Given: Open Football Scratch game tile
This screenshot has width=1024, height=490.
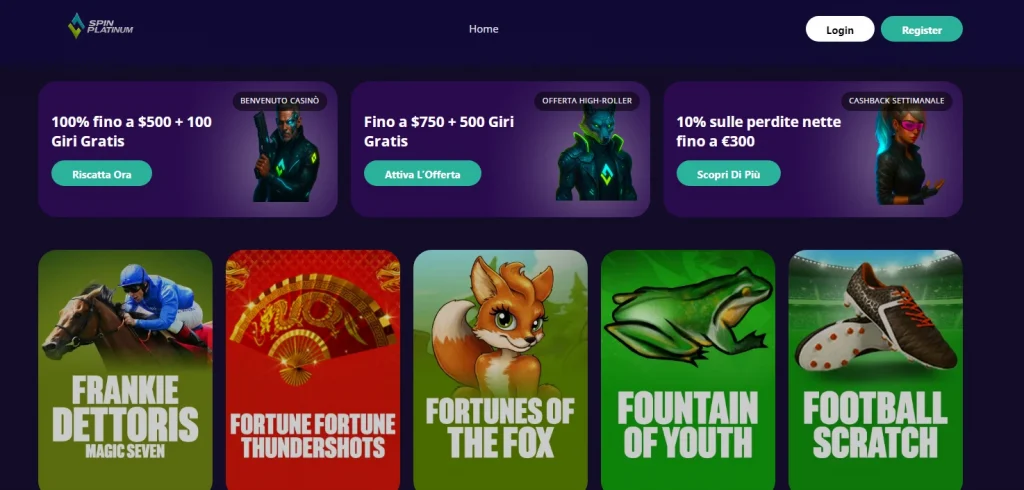Looking at the screenshot, I should pyautogui.click(x=875, y=370).
